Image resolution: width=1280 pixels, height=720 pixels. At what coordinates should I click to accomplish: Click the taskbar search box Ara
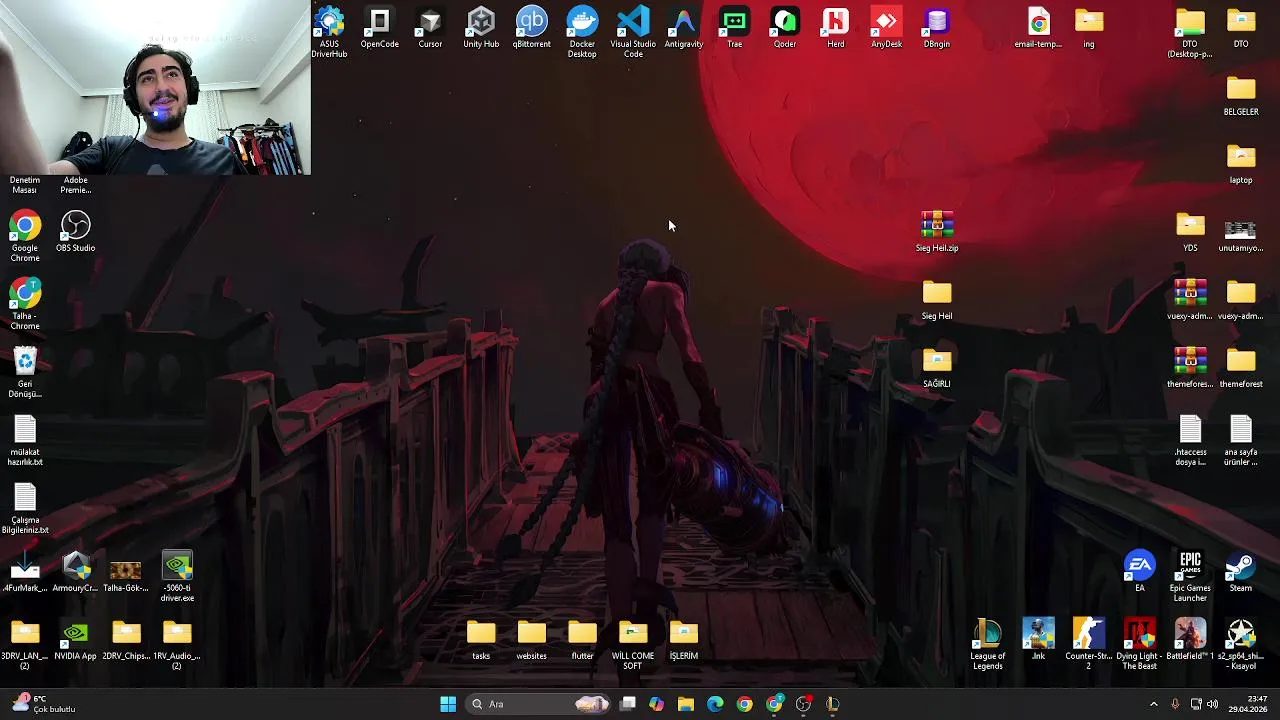tap(539, 704)
